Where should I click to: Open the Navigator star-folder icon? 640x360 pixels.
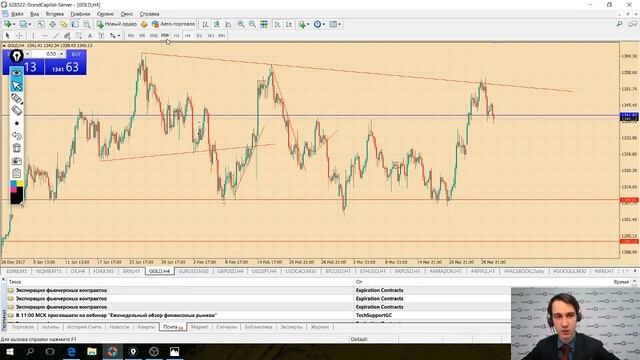tap(64, 24)
